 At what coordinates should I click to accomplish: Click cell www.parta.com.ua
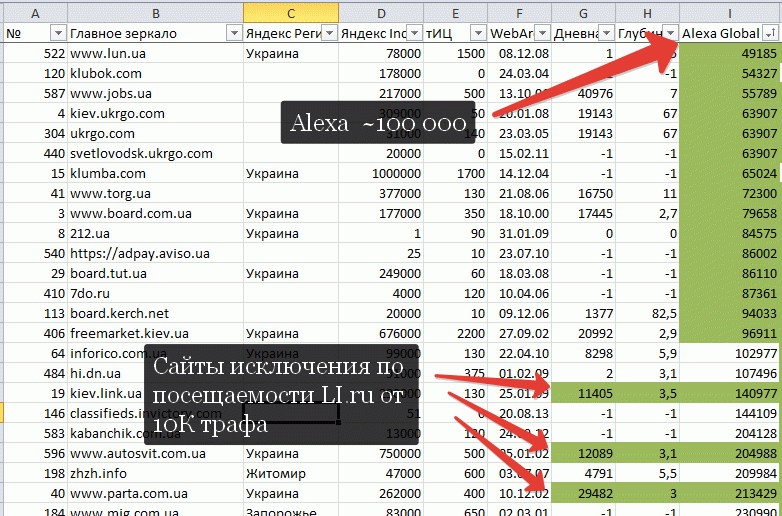[156, 494]
